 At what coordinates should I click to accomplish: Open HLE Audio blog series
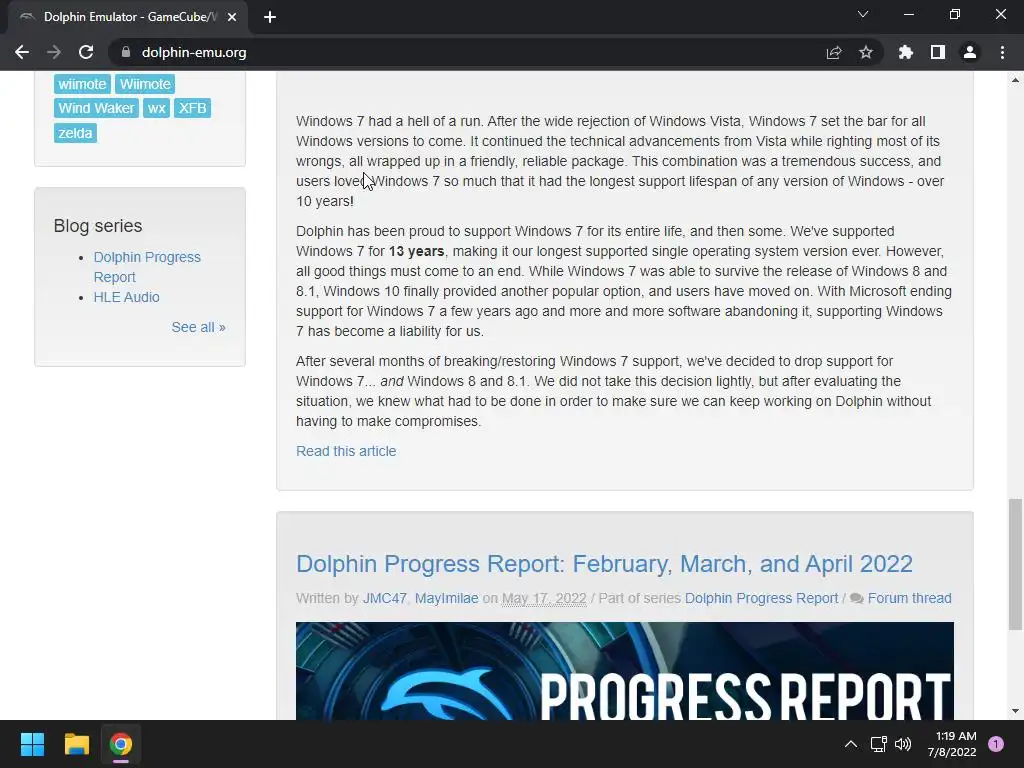[126, 297]
